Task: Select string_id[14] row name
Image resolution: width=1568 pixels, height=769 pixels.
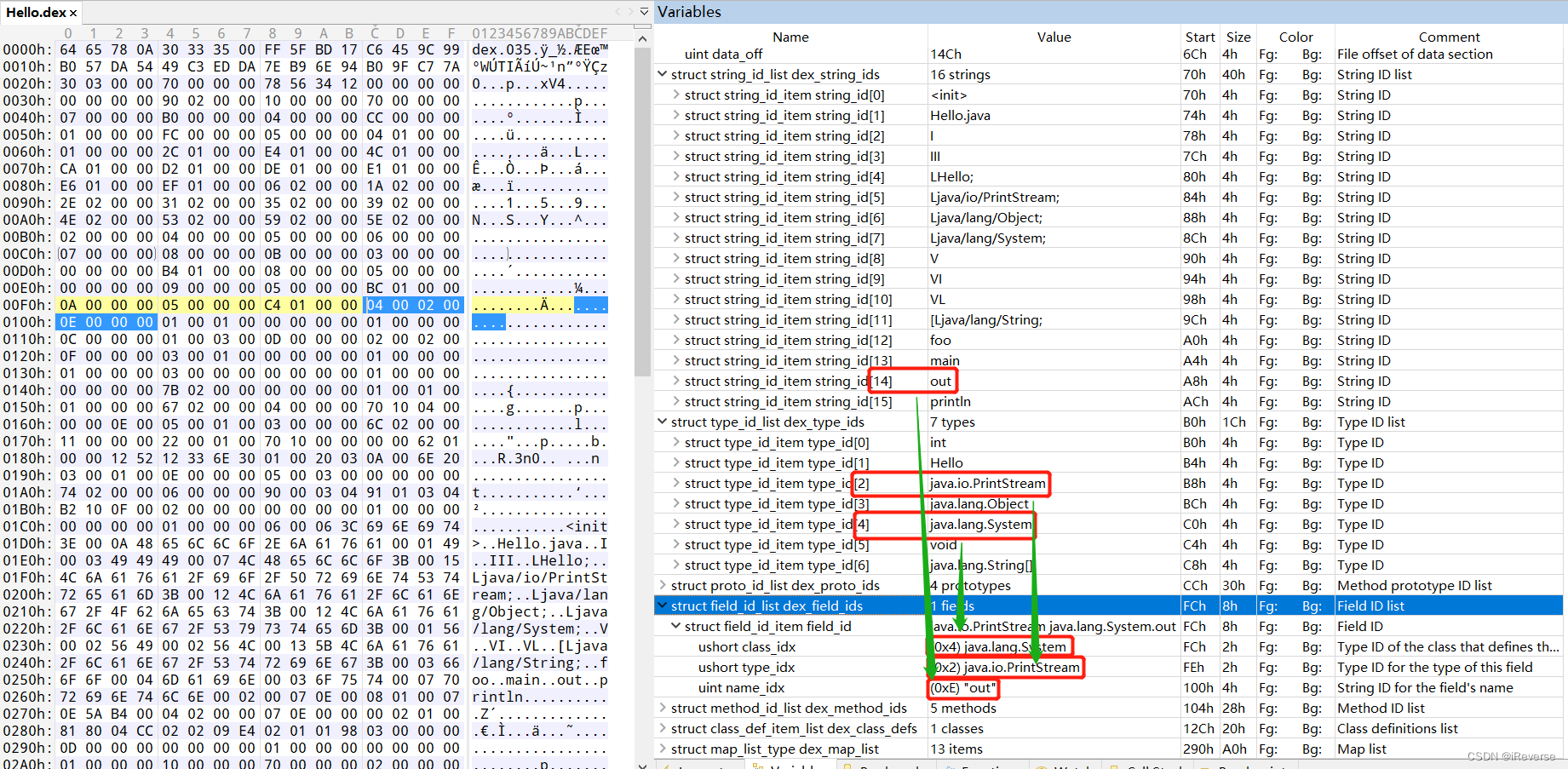Action: (x=788, y=381)
